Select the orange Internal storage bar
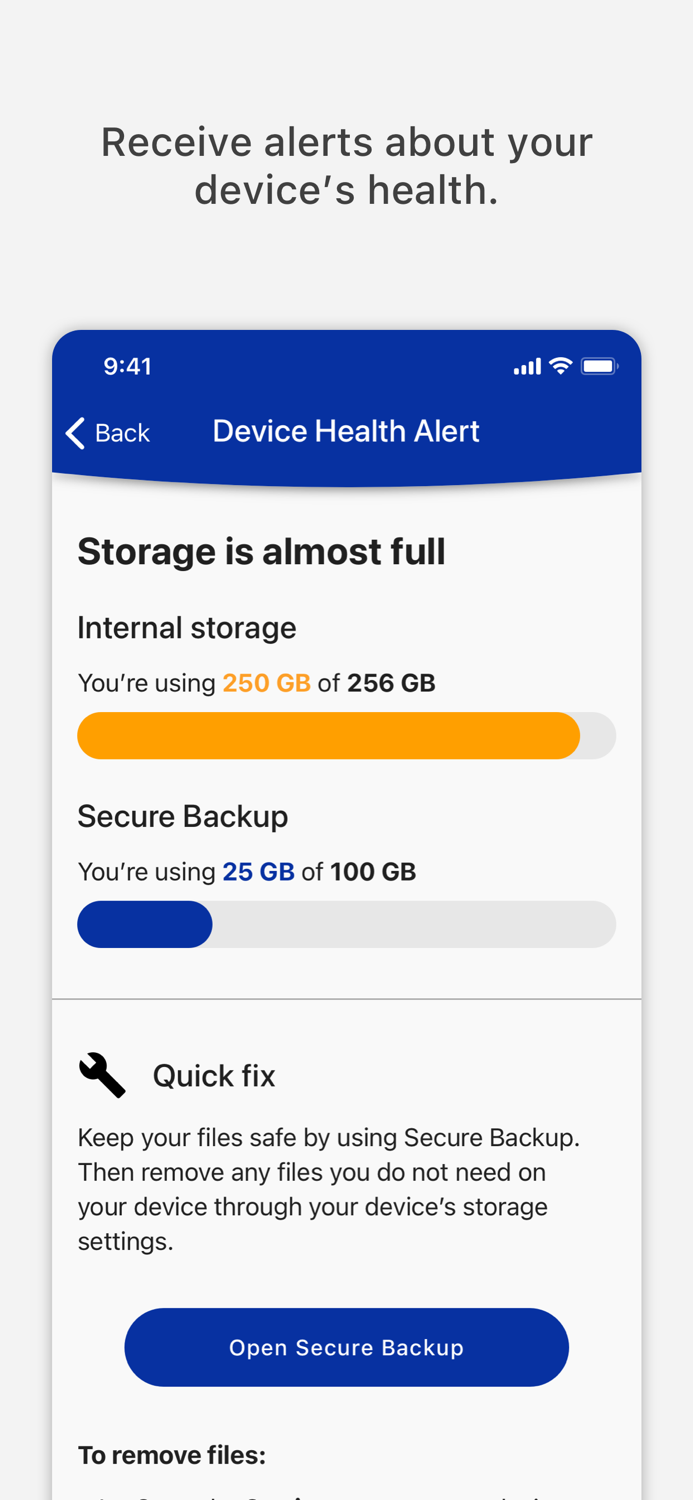The width and height of the screenshot is (693, 1500). (x=328, y=735)
